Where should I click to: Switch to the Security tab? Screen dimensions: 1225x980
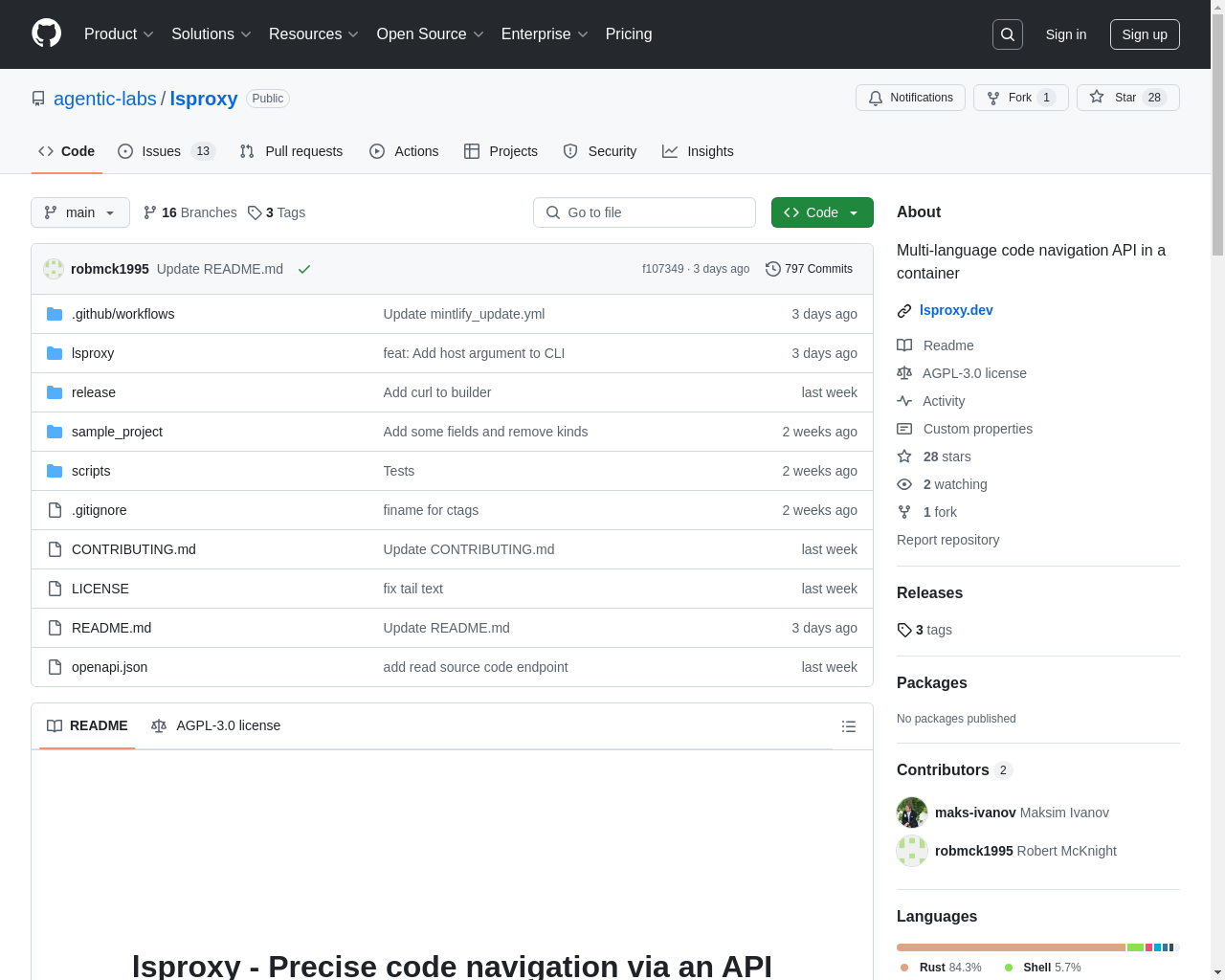pyautogui.click(x=600, y=151)
